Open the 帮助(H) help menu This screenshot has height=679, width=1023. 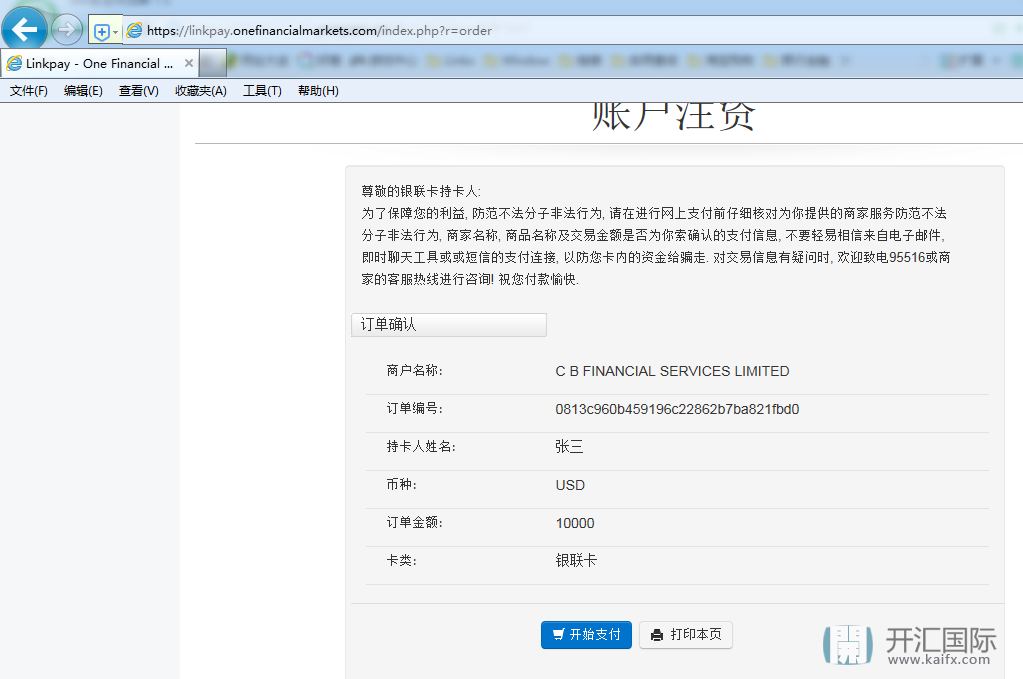(318, 91)
